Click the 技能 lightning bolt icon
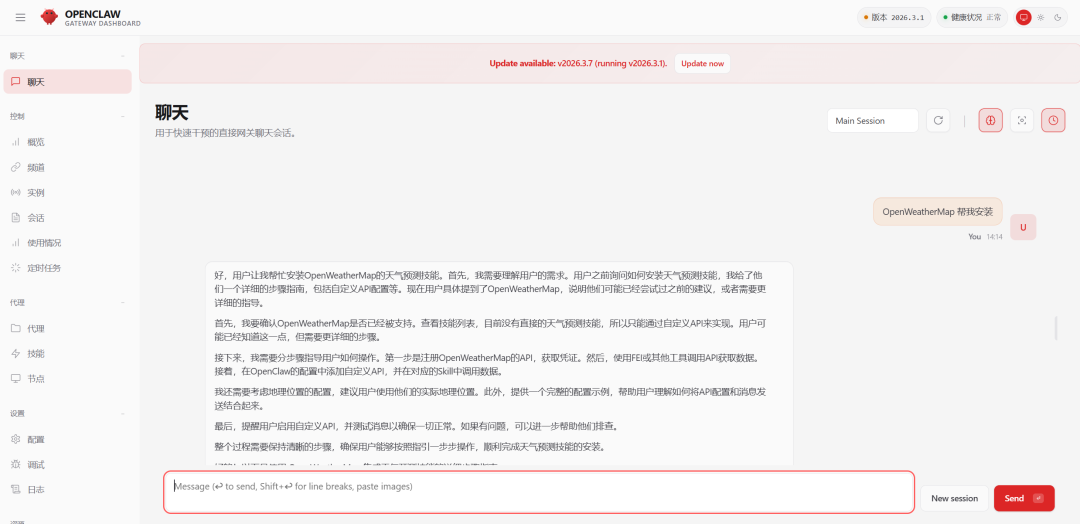1080x524 pixels. 16,353
